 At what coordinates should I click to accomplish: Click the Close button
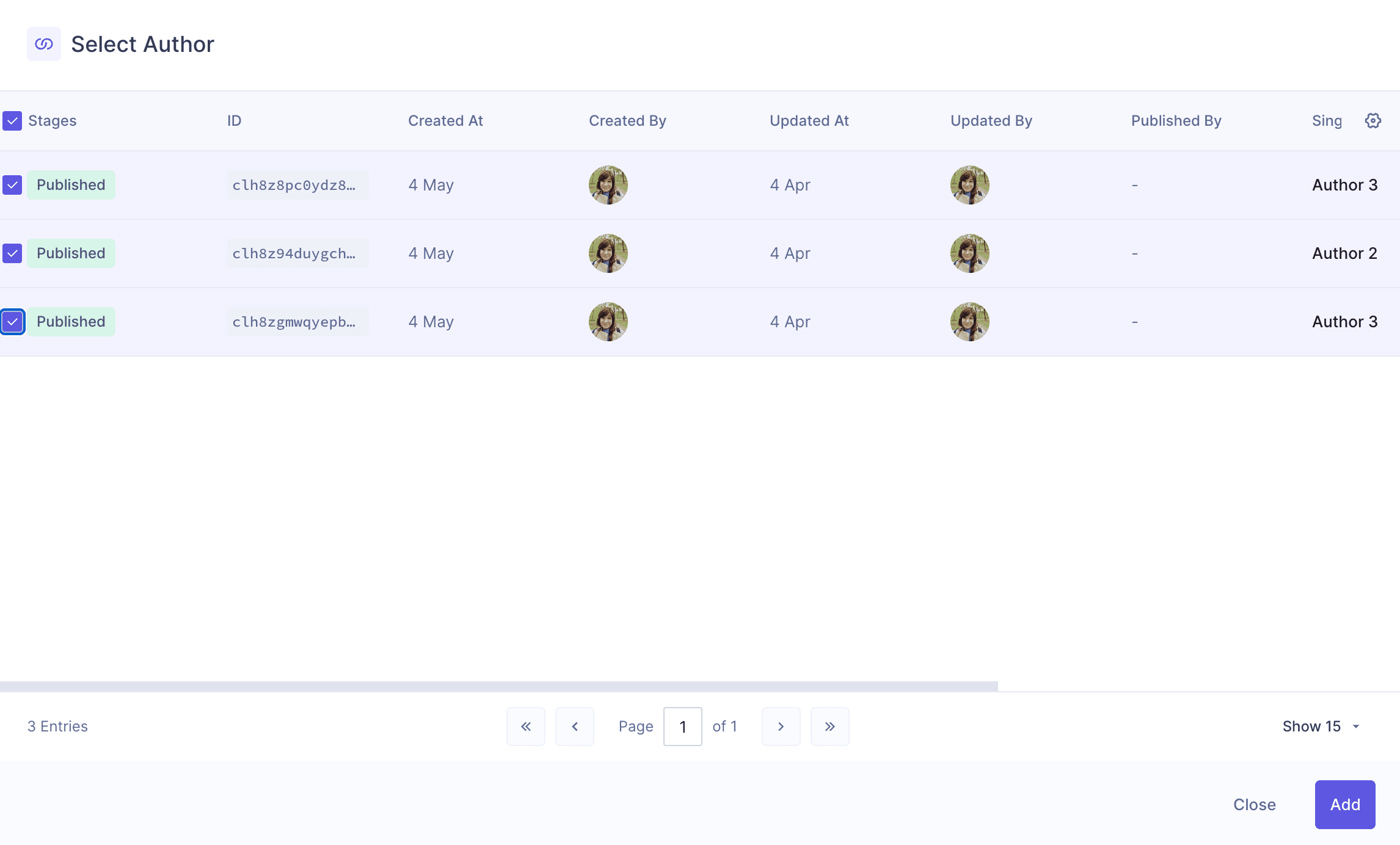[x=1254, y=804]
